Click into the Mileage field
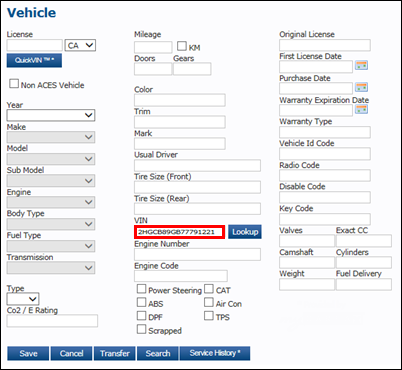402x370 pixels. click(x=153, y=47)
